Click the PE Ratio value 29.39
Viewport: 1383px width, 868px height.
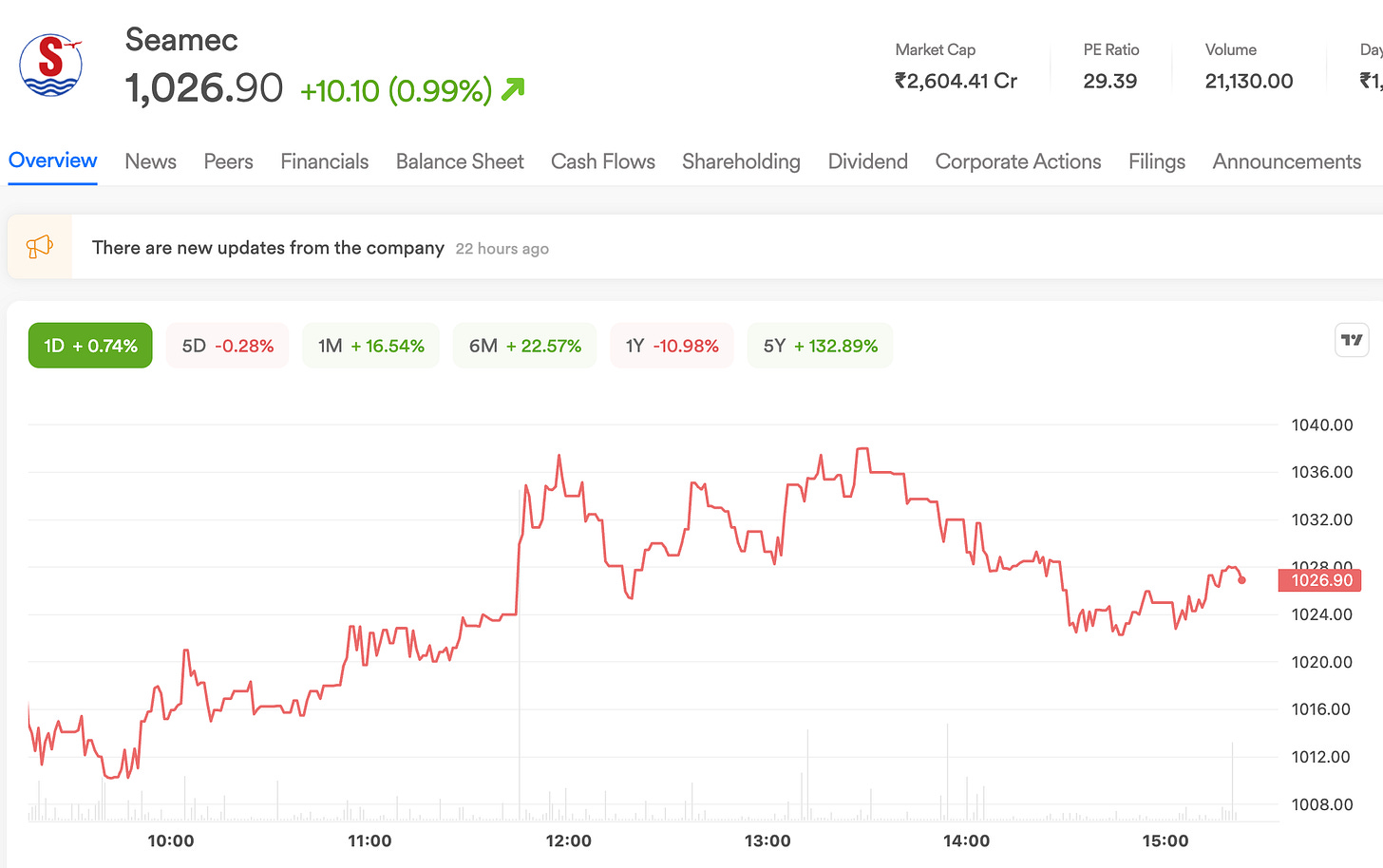(1110, 82)
